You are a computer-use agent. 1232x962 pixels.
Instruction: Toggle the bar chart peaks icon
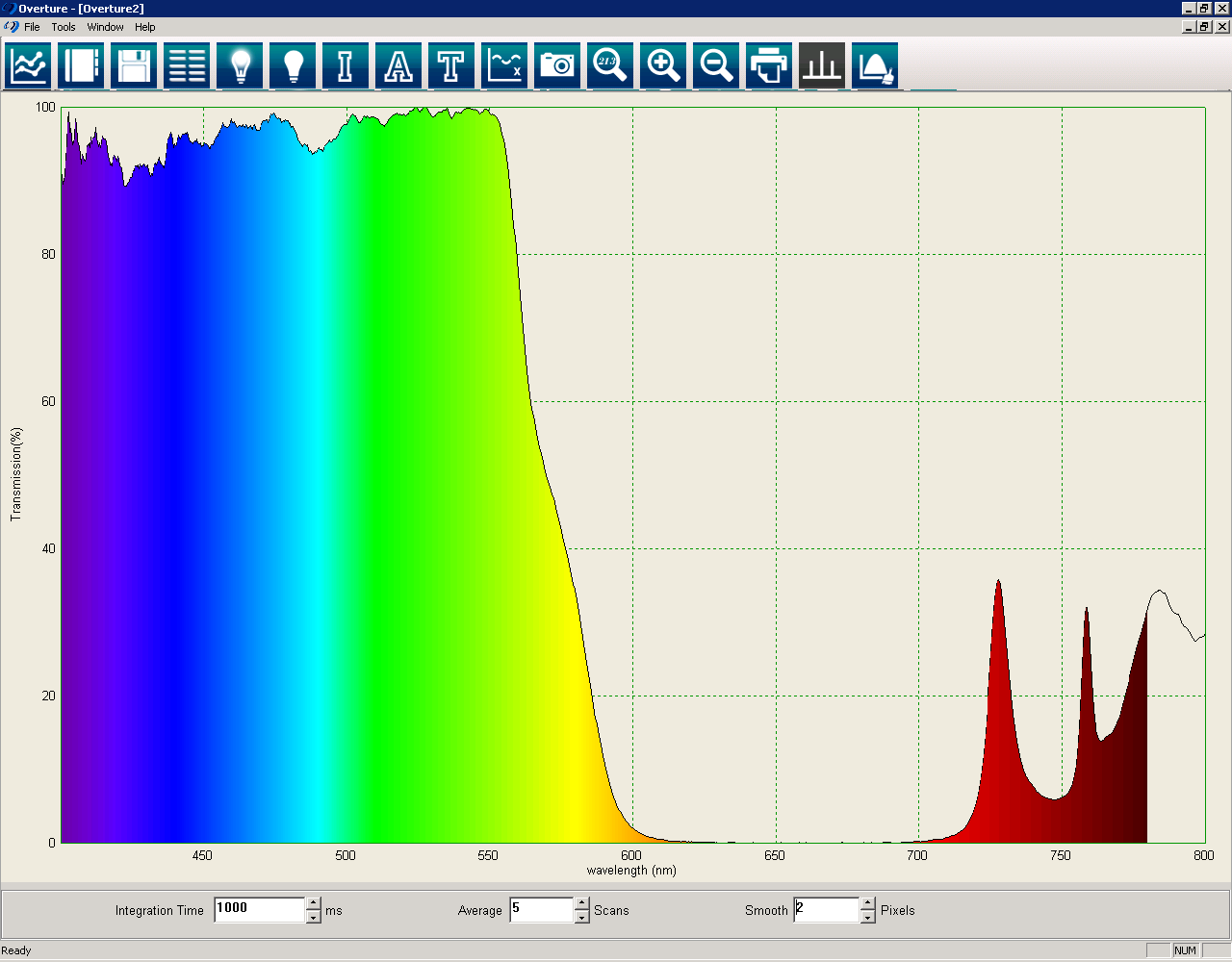[x=822, y=65]
